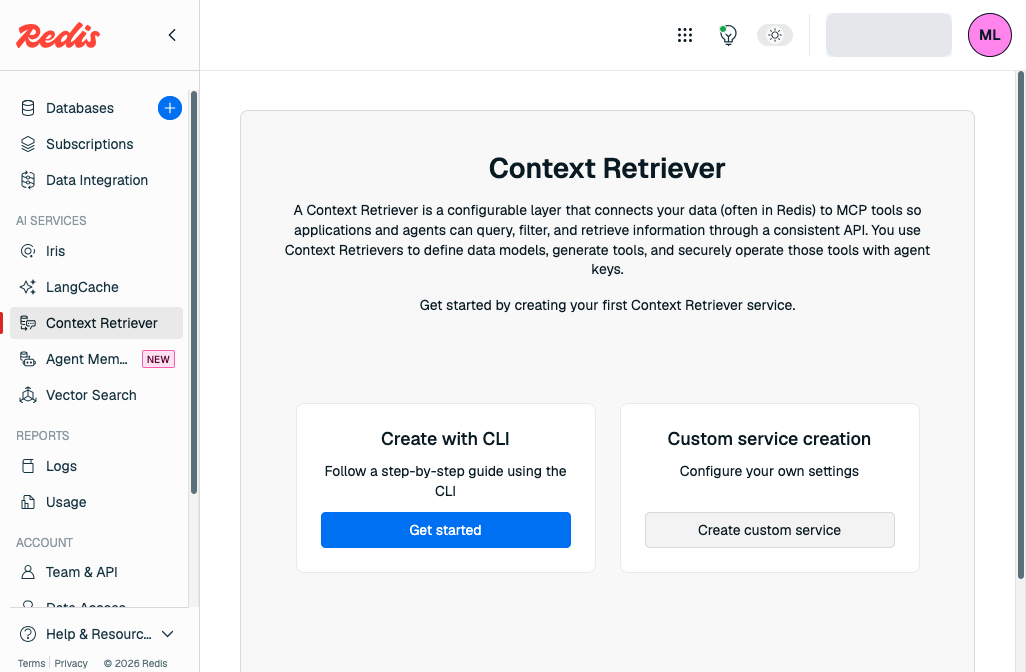Open the lightbulb tips icon
Viewport: 1026px width, 672px height.
728,35
